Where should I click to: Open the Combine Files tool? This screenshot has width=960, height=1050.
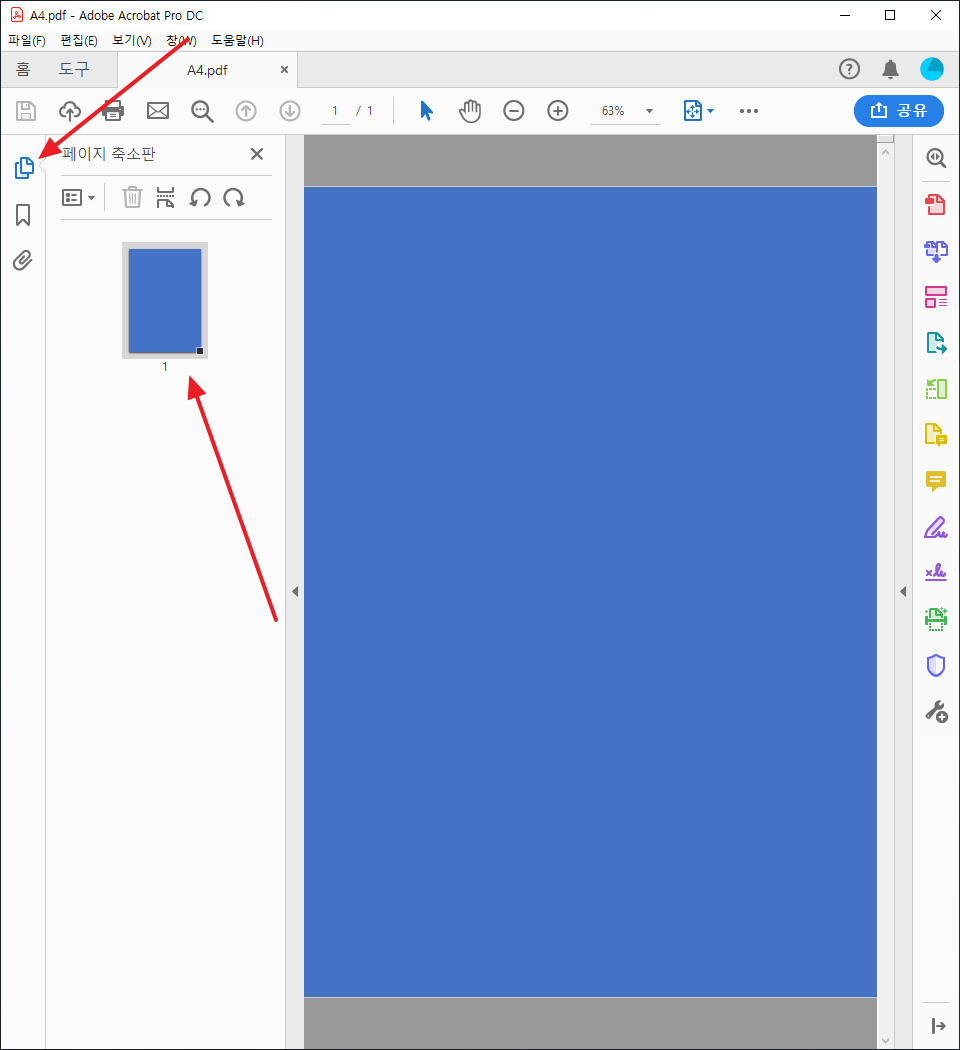coord(936,251)
